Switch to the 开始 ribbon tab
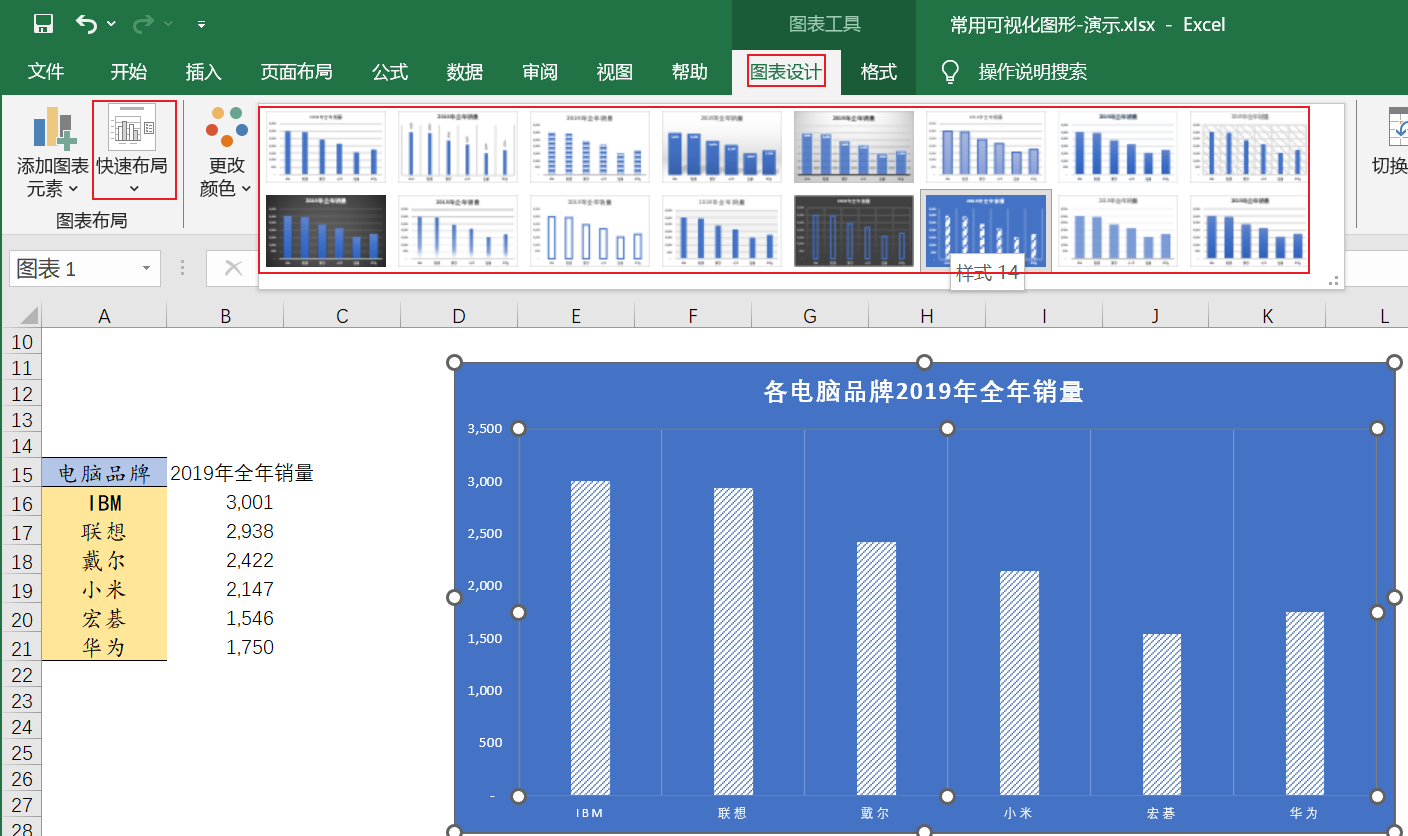 pos(128,72)
